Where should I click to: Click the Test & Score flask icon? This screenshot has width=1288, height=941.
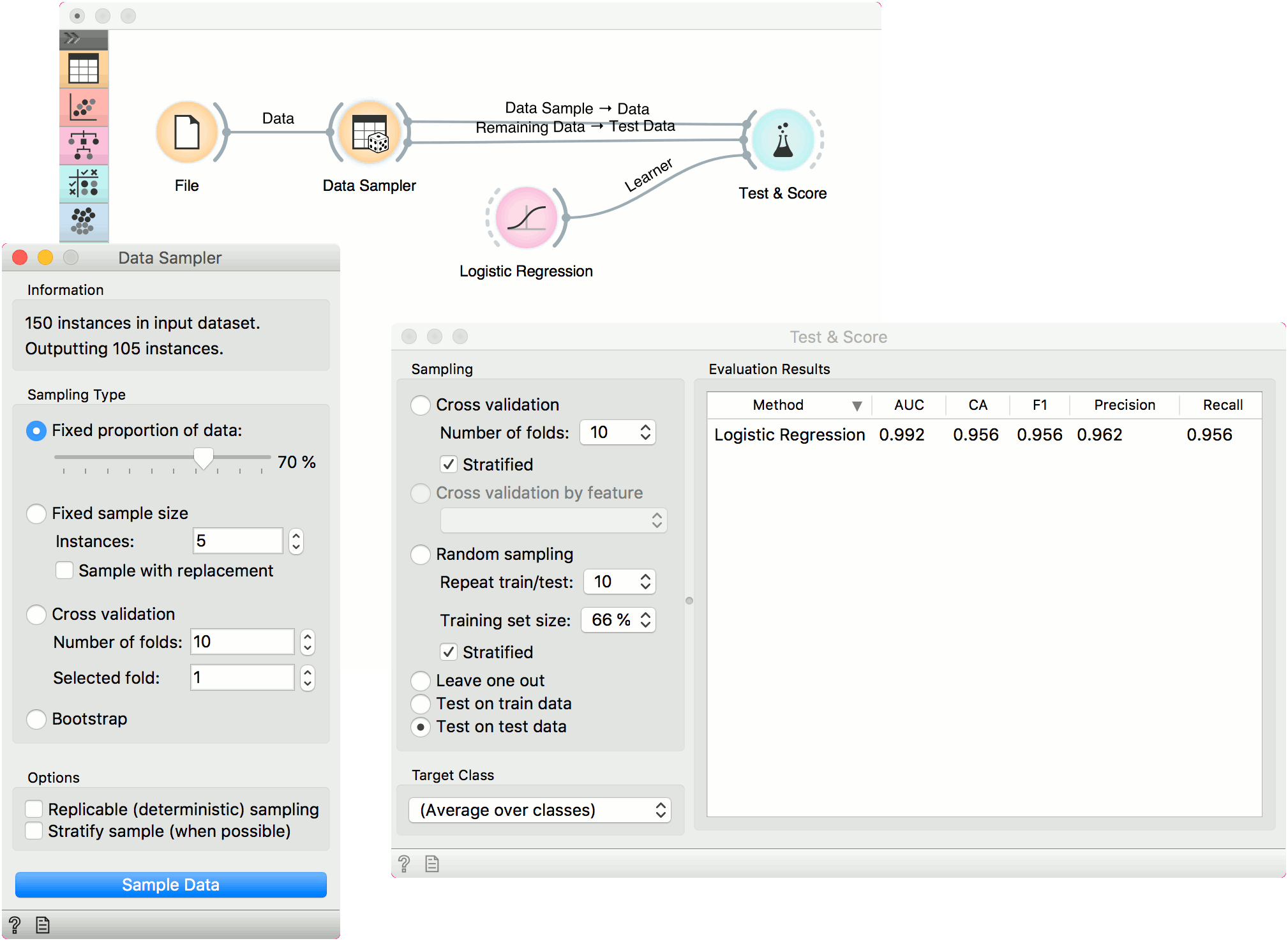tap(783, 140)
